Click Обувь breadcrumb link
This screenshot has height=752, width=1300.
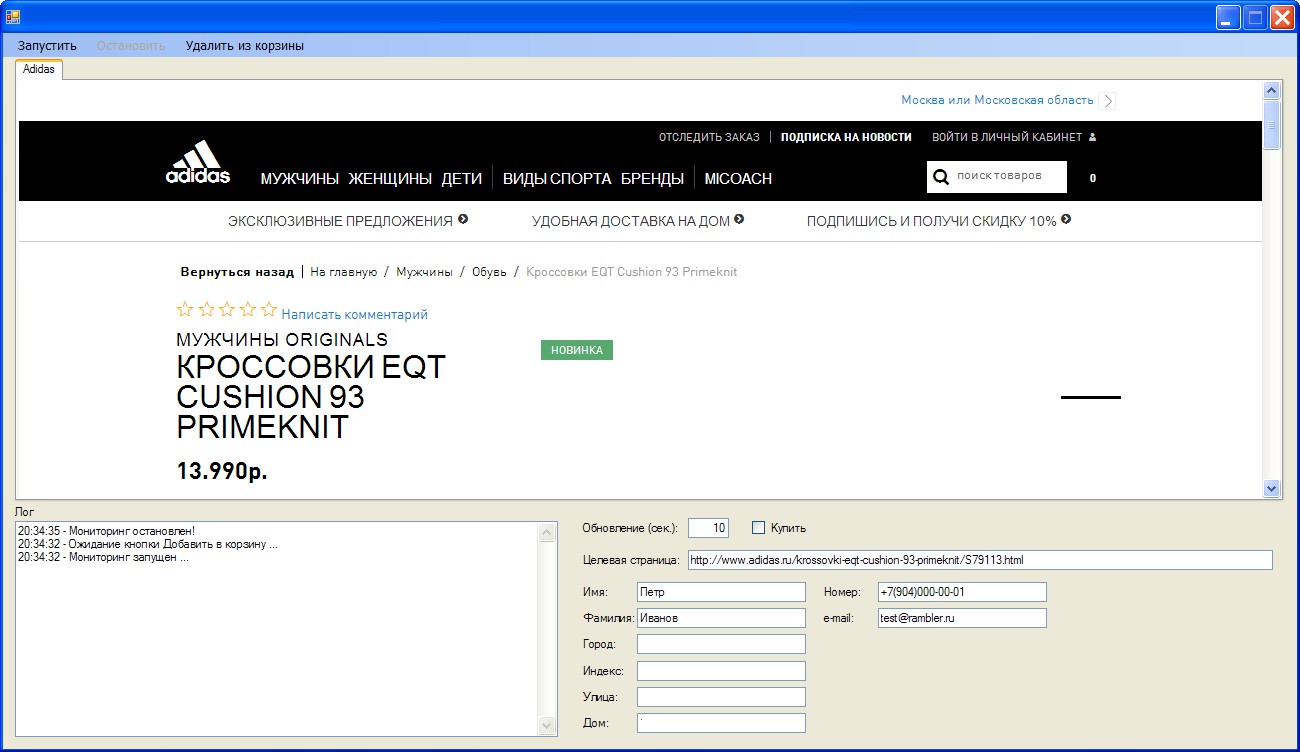click(x=490, y=272)
